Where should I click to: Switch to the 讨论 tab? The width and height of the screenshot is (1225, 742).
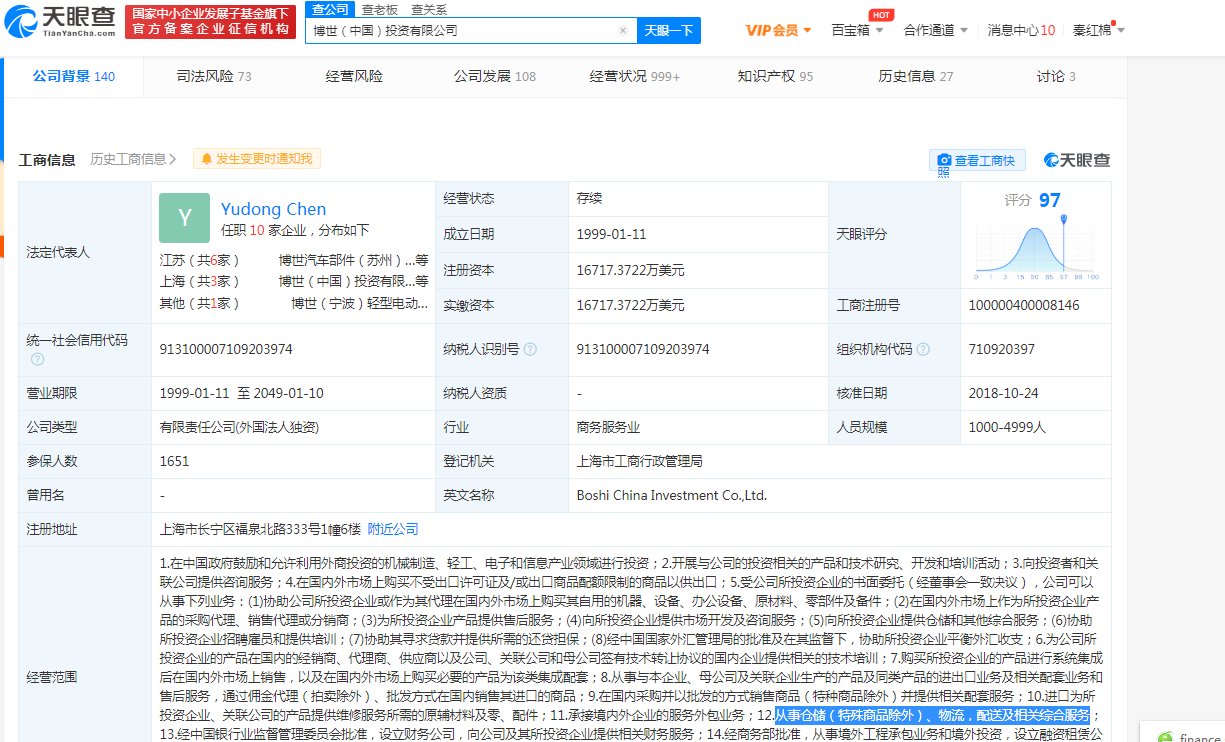click(1056, 76)
